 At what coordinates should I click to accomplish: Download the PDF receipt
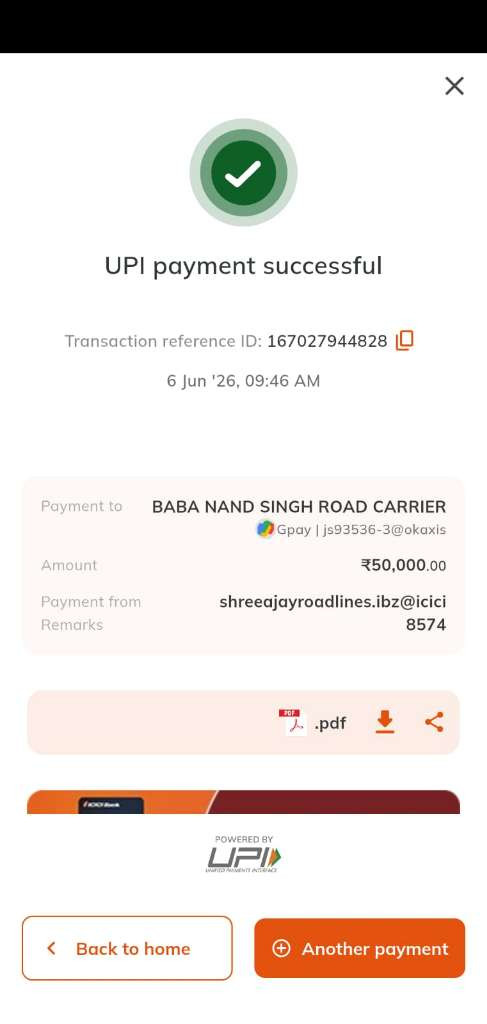[385, 722]
